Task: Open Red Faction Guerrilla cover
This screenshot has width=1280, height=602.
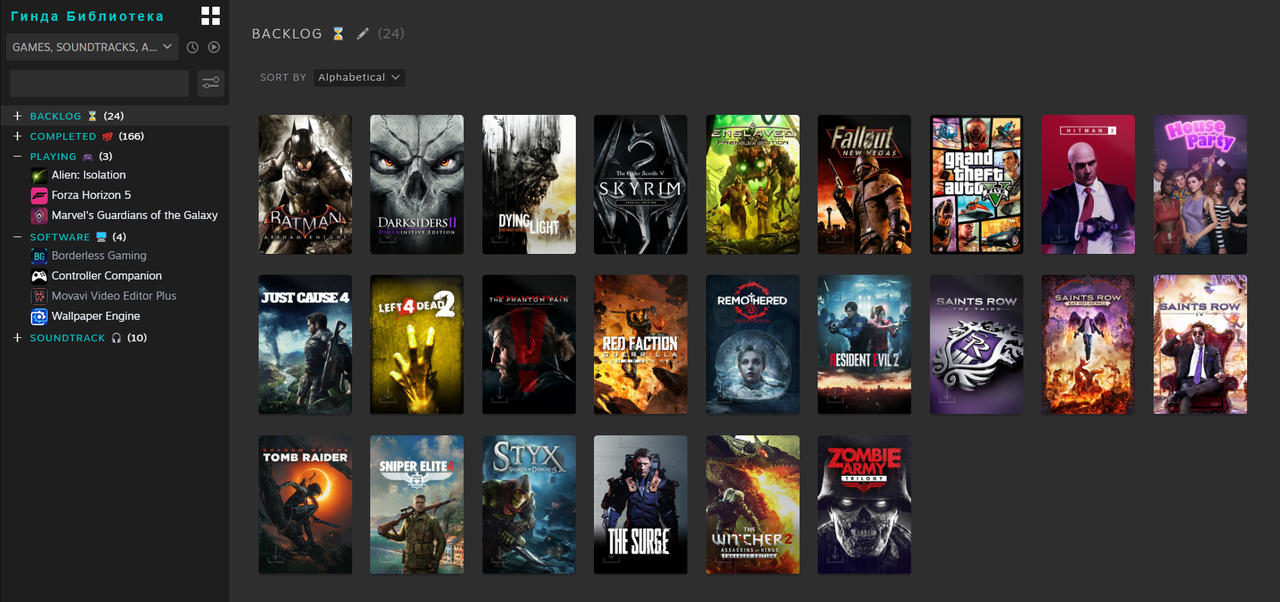Action: (x=641, y=345)
